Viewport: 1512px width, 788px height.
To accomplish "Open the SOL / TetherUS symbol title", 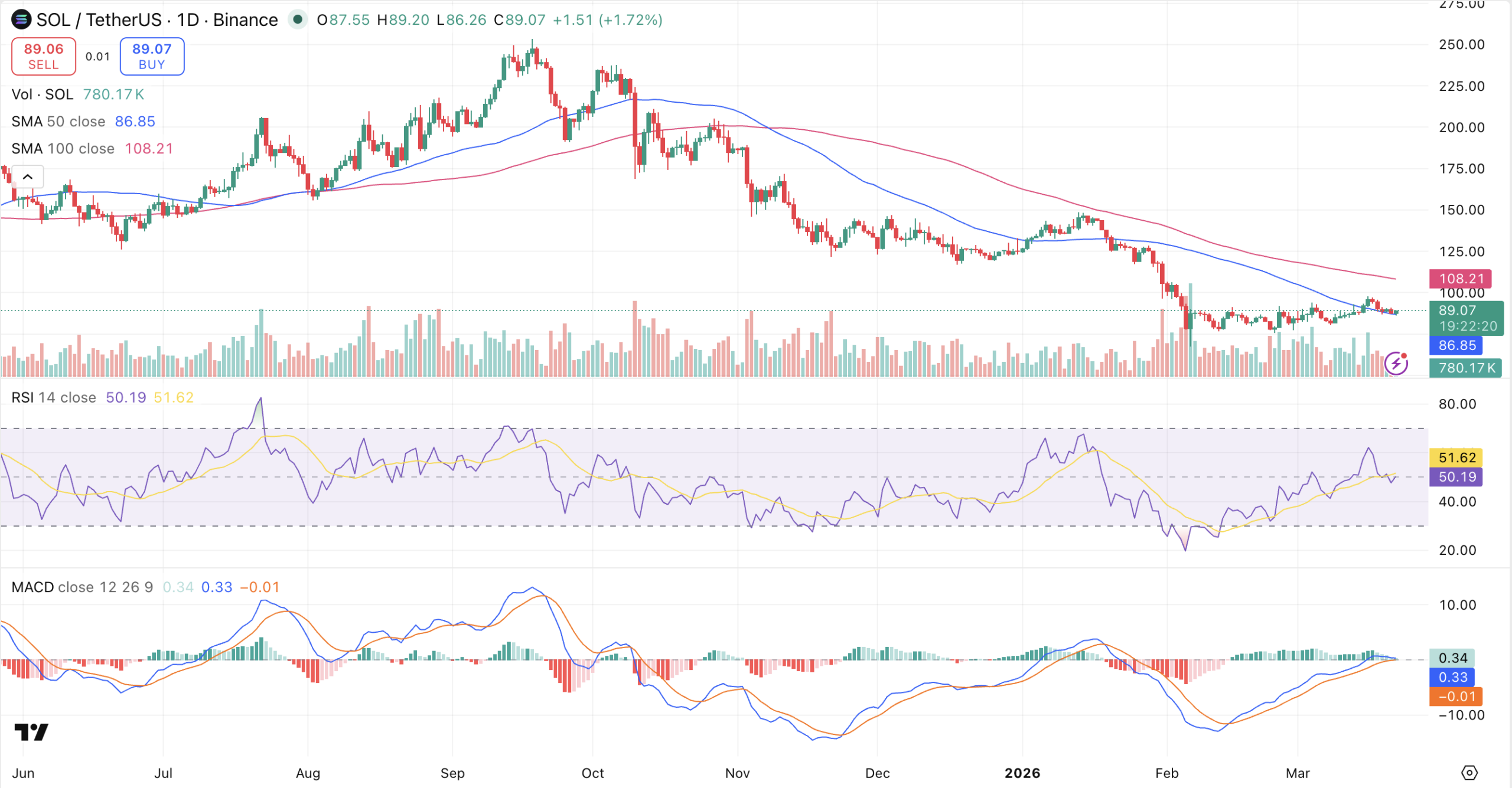I will (99, 19).
